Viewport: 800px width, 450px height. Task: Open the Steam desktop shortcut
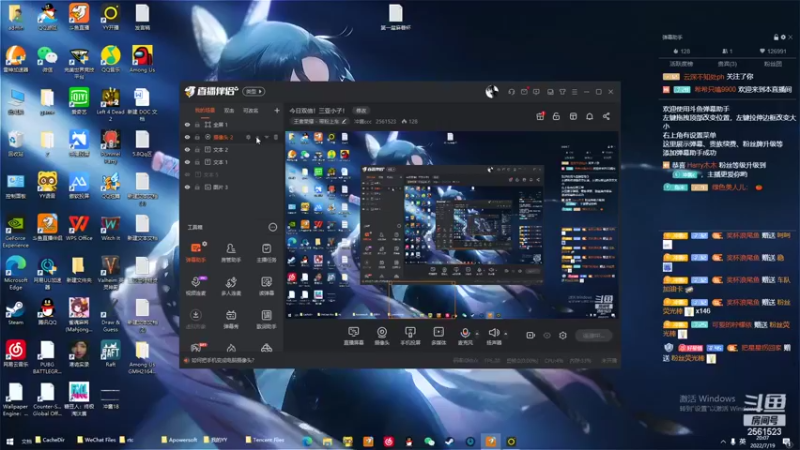click(x=15, y=312)
